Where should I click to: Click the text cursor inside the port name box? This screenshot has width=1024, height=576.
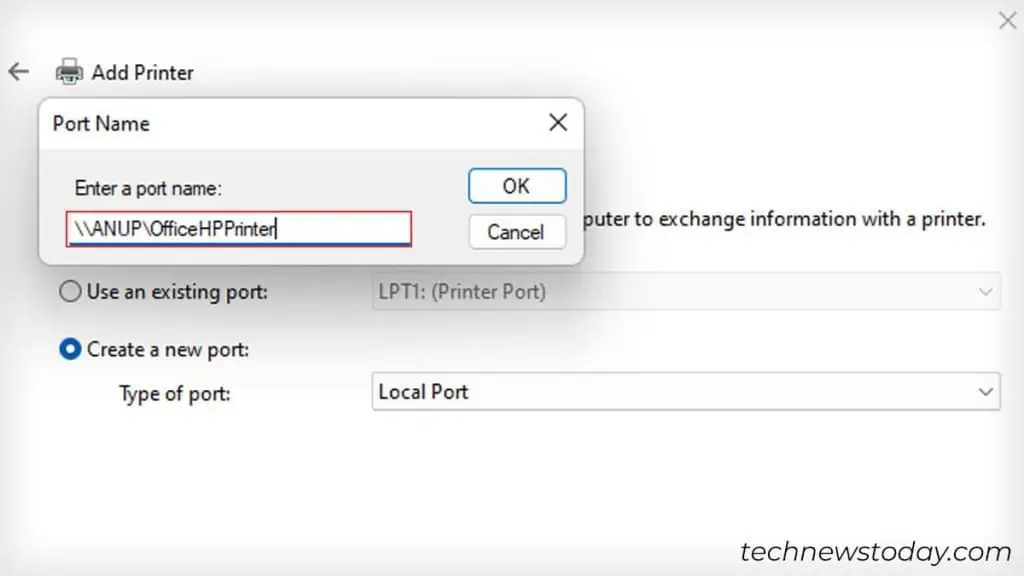(277, 229)
